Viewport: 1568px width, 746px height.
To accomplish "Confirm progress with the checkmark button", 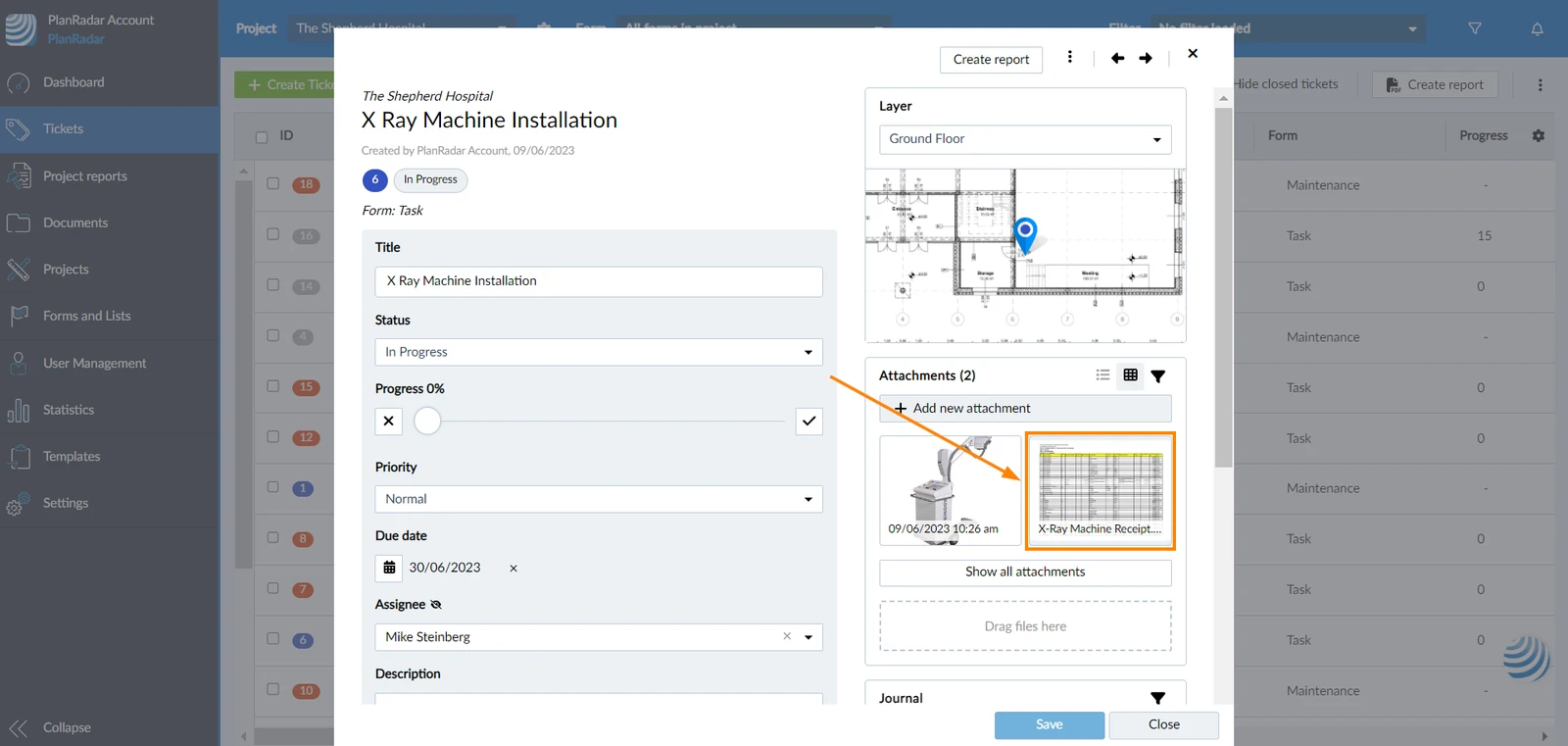I will pyautogui.click(x=808, y=422).
